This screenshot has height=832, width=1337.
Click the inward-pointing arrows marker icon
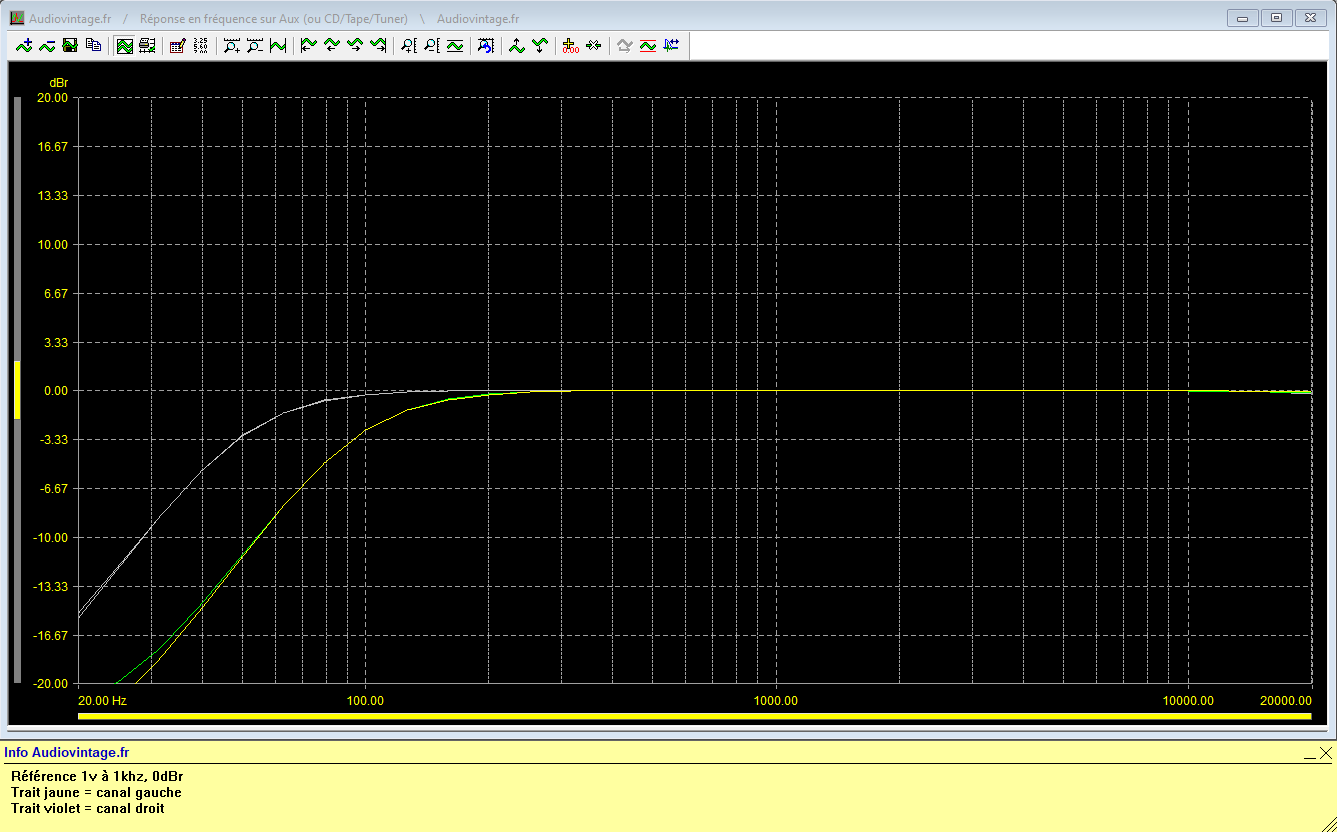click(x=593, y=45)
